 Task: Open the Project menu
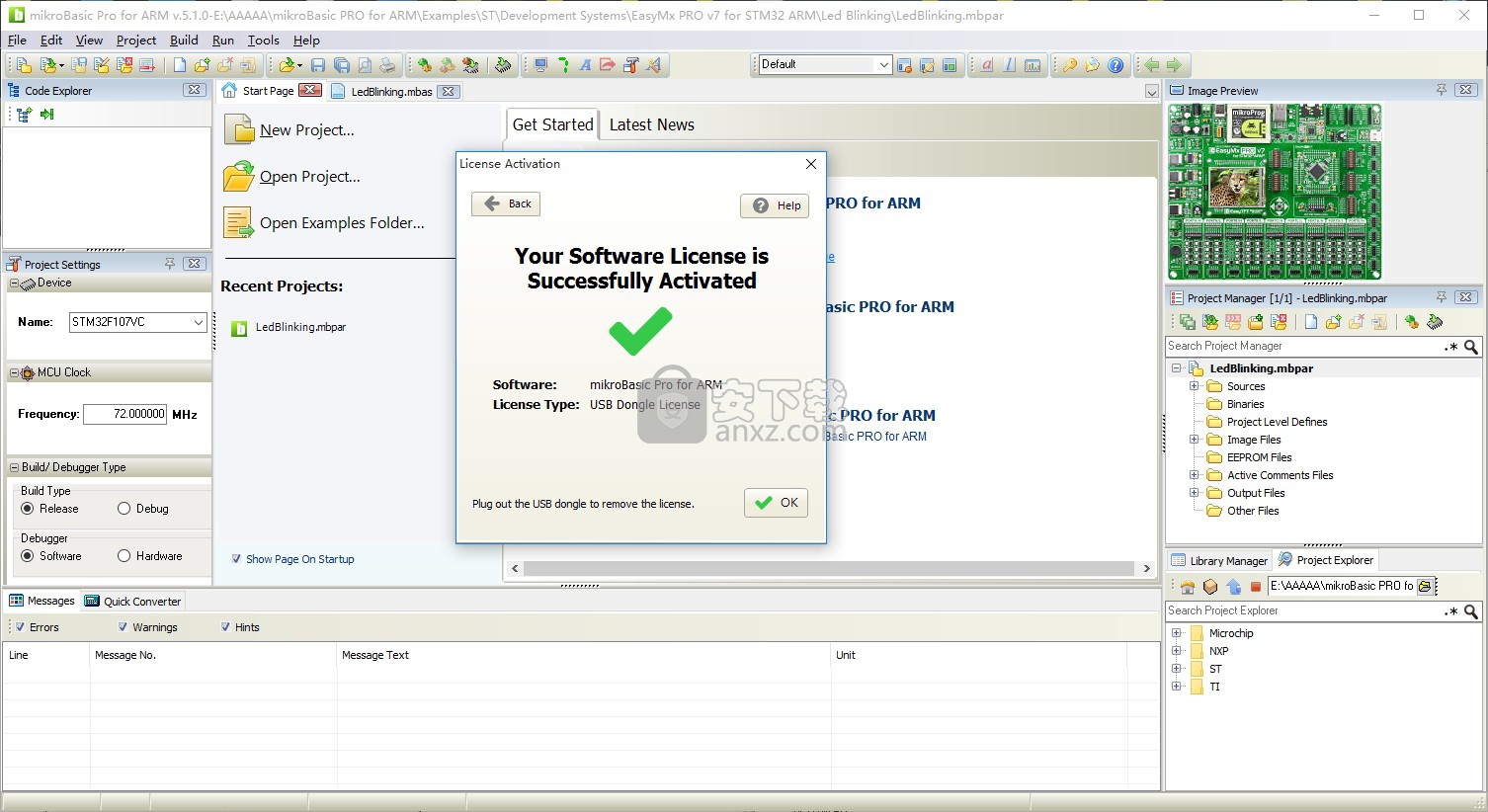(x=136, y=41)
